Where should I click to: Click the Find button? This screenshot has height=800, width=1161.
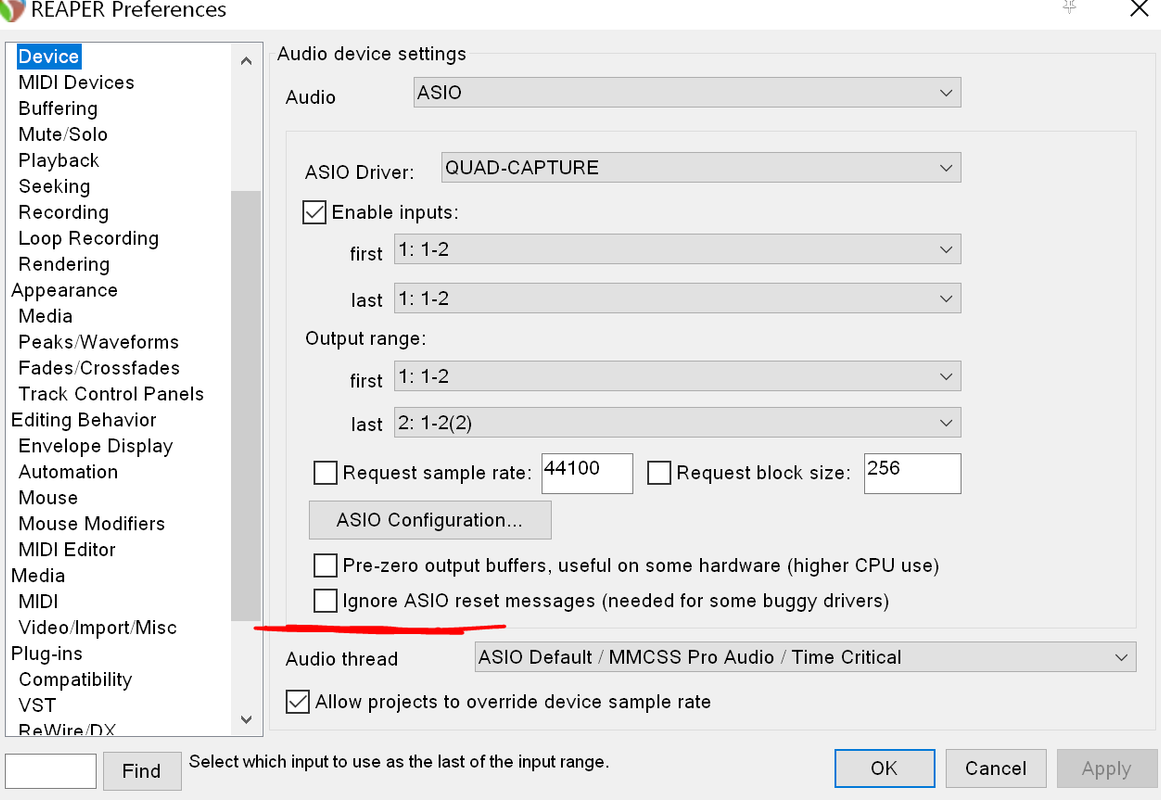[x=142, y=771]
